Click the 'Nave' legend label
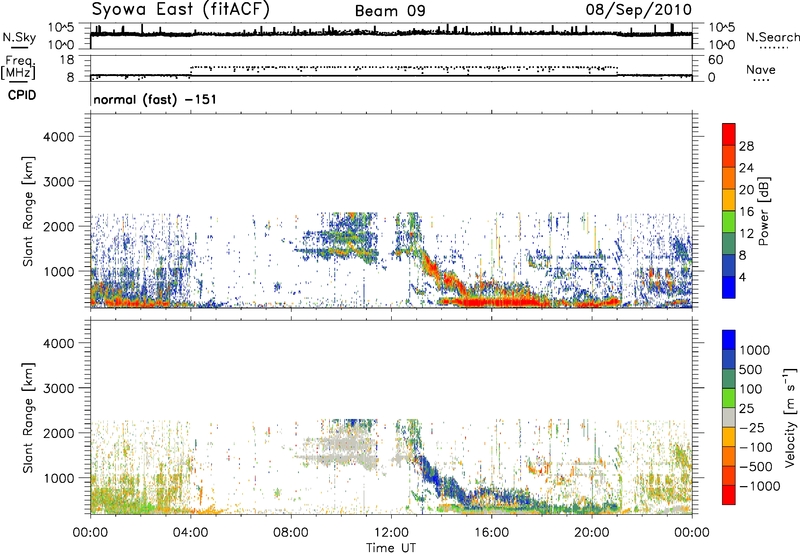 (x=761, y=69)
